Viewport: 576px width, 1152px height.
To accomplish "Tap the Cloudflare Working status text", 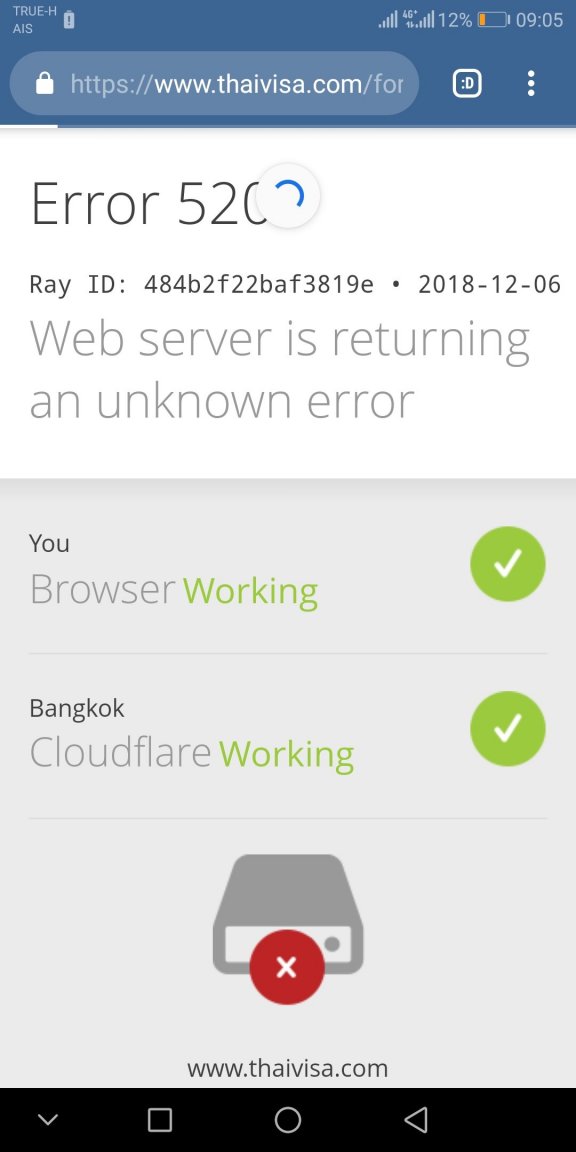I will coord(192,755).
